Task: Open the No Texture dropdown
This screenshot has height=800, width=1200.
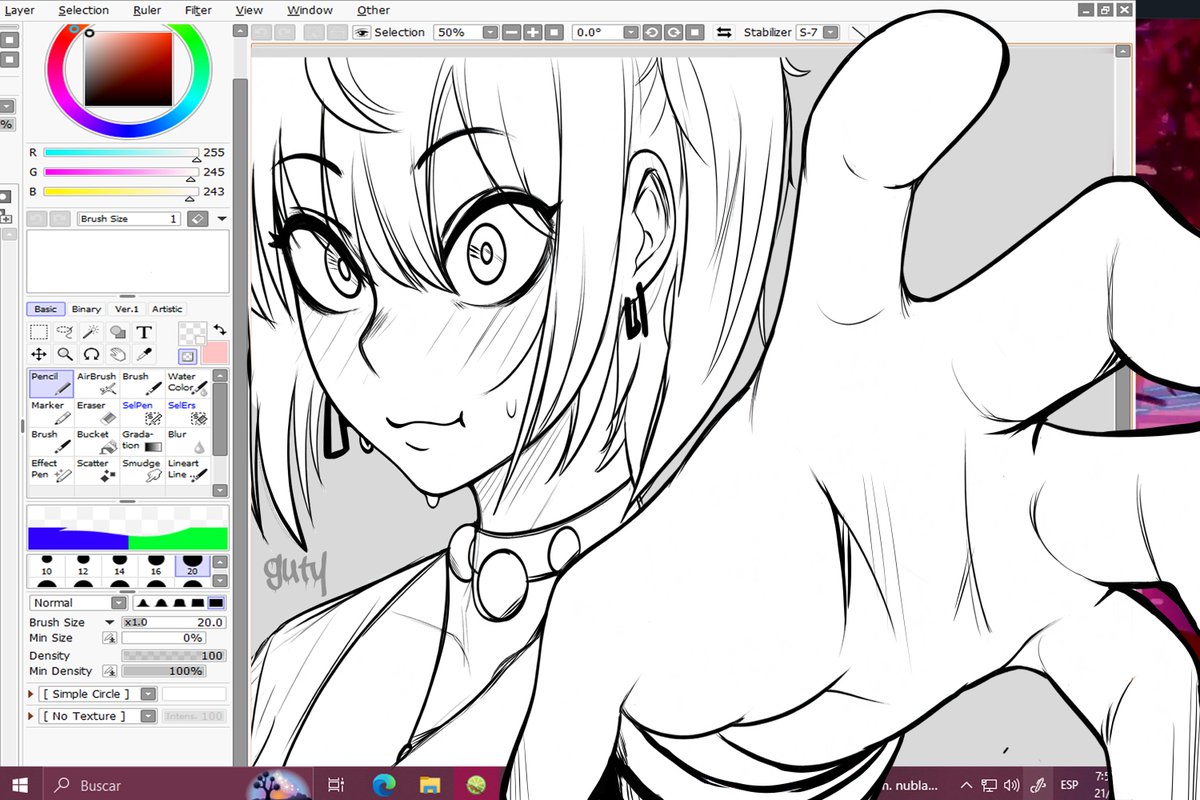Action: pos(148,716)
